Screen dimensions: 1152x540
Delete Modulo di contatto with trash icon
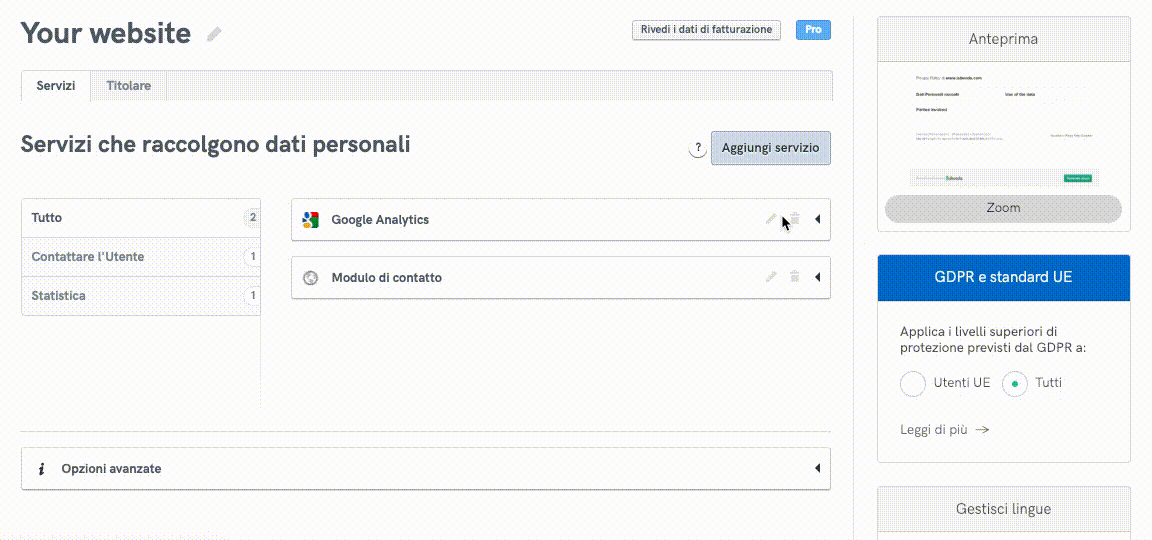pos(795,277)
